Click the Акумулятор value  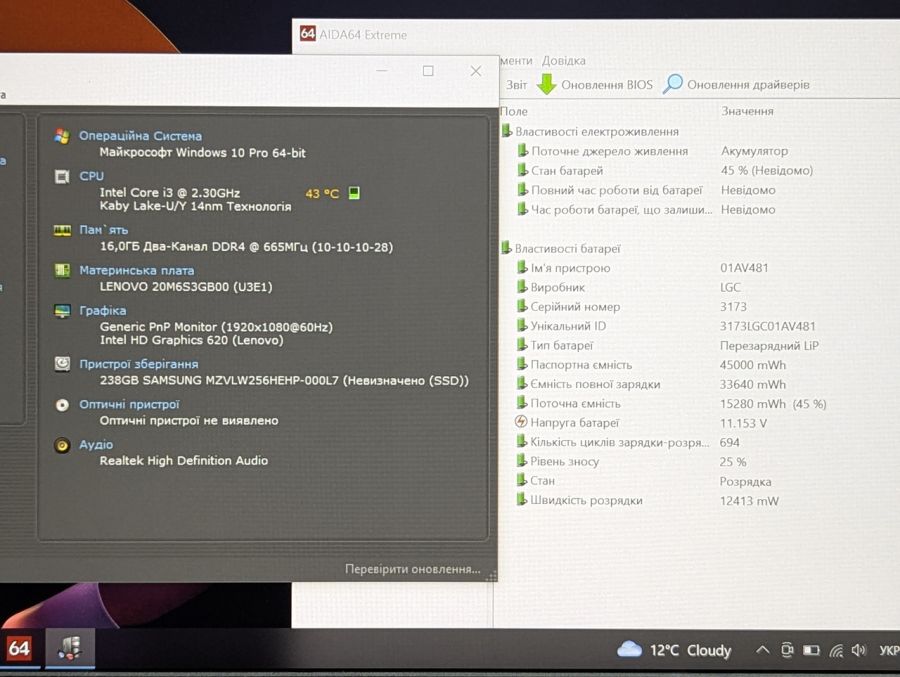754,151
